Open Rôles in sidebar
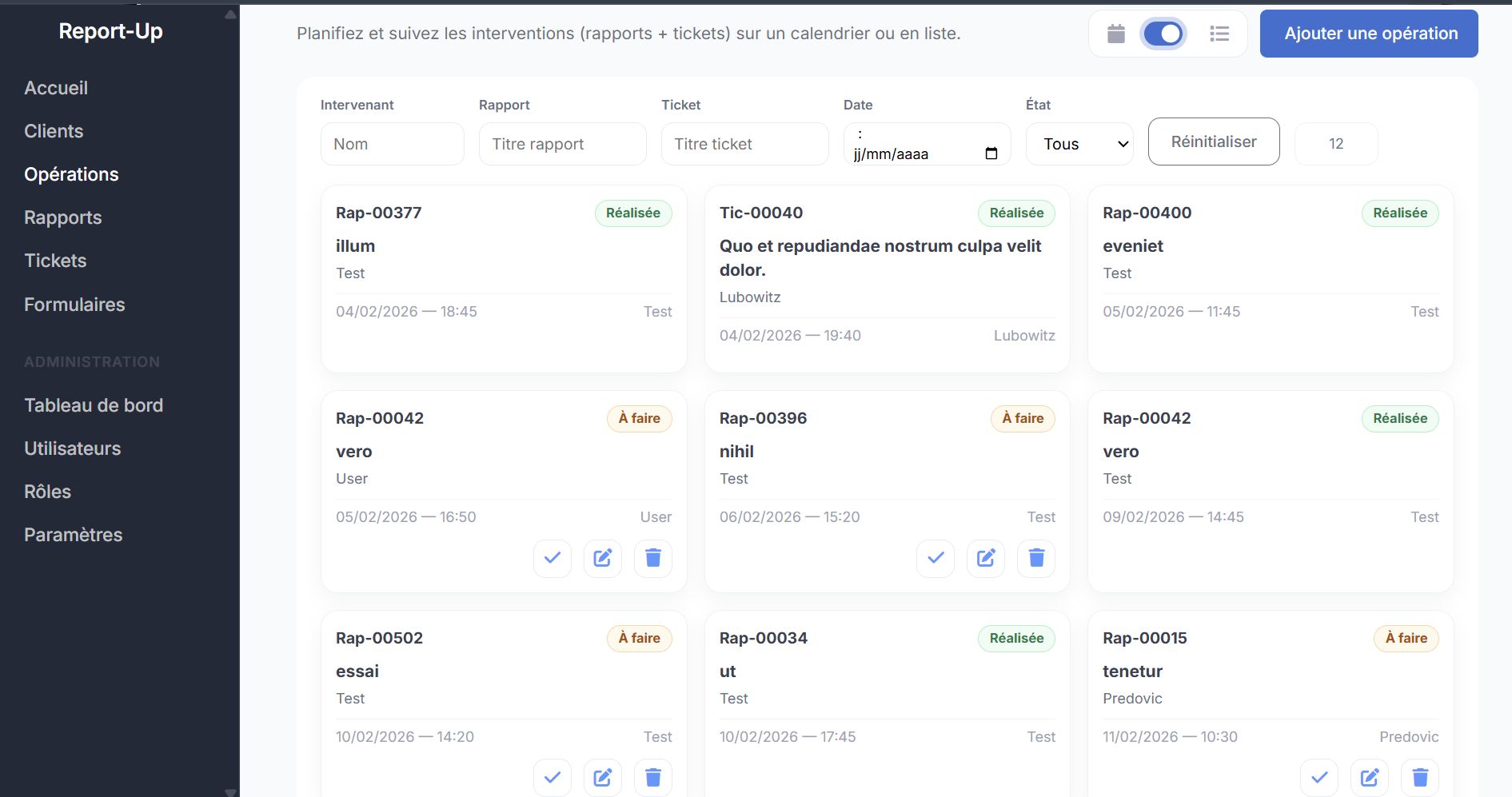1512x797 pixels. coord(48,492)
